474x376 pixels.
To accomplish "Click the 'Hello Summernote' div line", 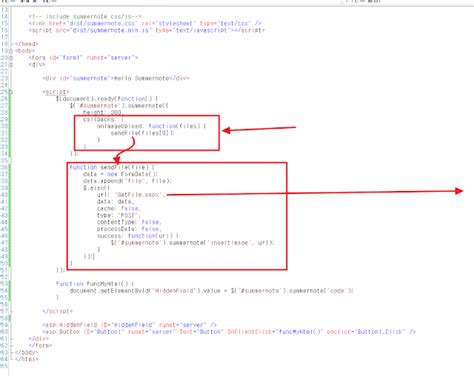I will click(116, 78).
